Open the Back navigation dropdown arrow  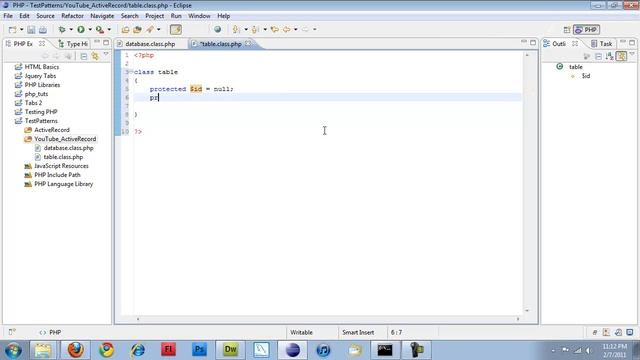coord(296,29)
